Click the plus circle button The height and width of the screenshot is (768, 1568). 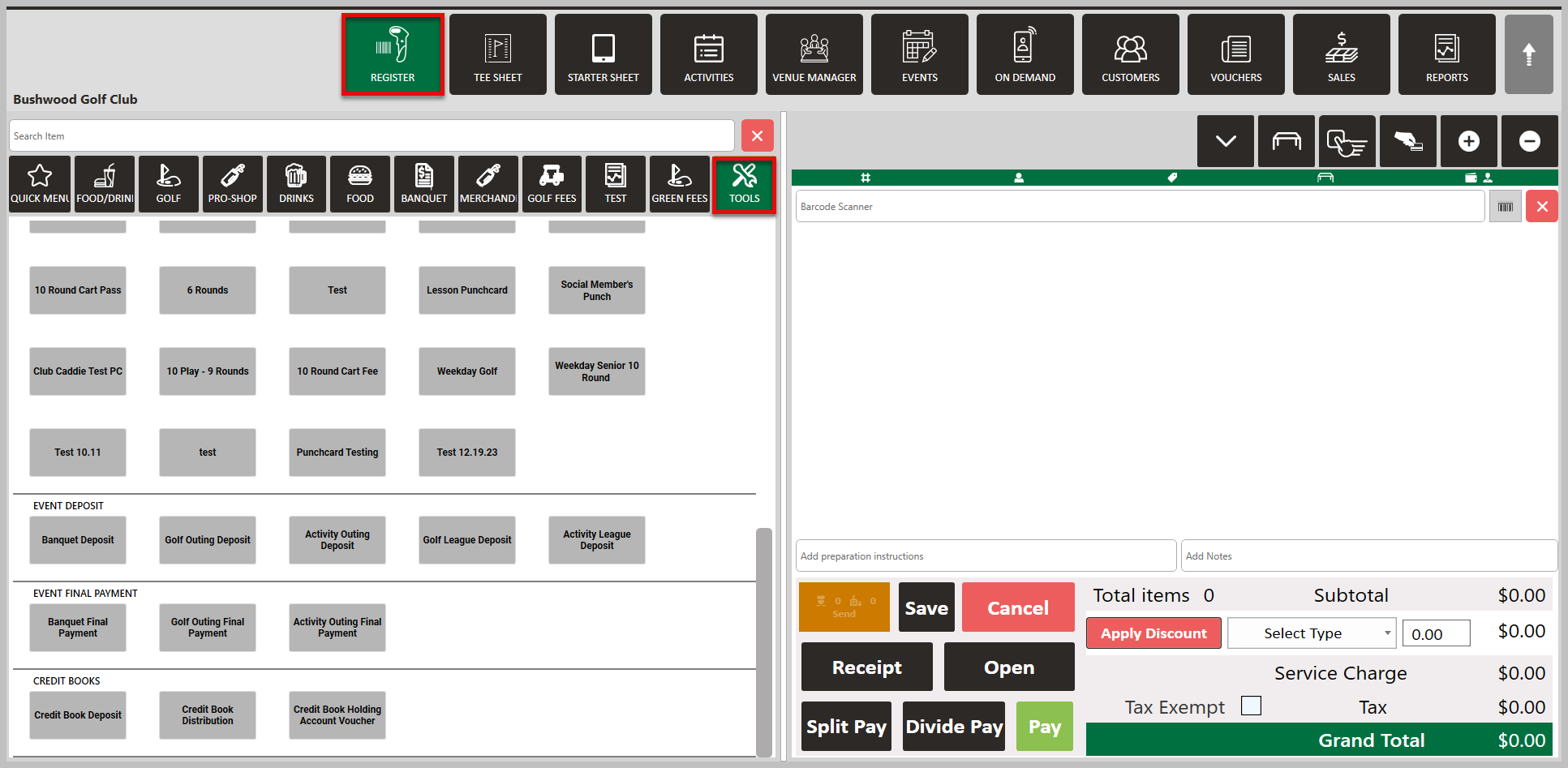tap(1469, 141)
